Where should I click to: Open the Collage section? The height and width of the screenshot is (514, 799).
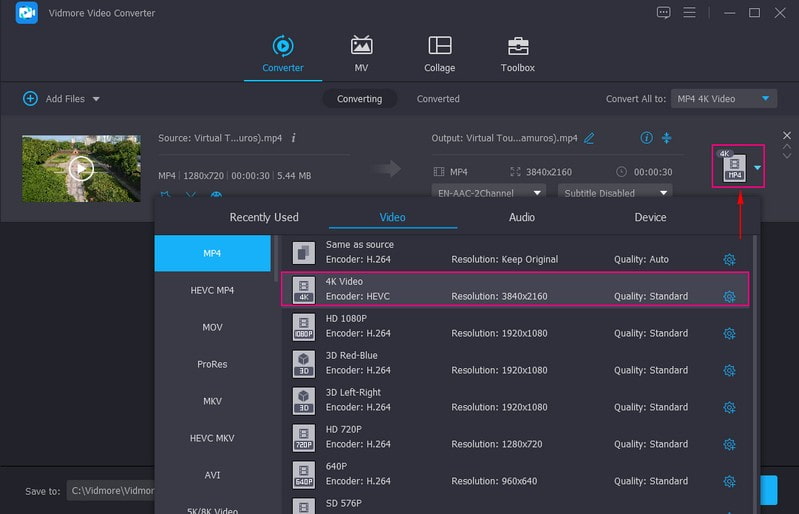point(439,54)
